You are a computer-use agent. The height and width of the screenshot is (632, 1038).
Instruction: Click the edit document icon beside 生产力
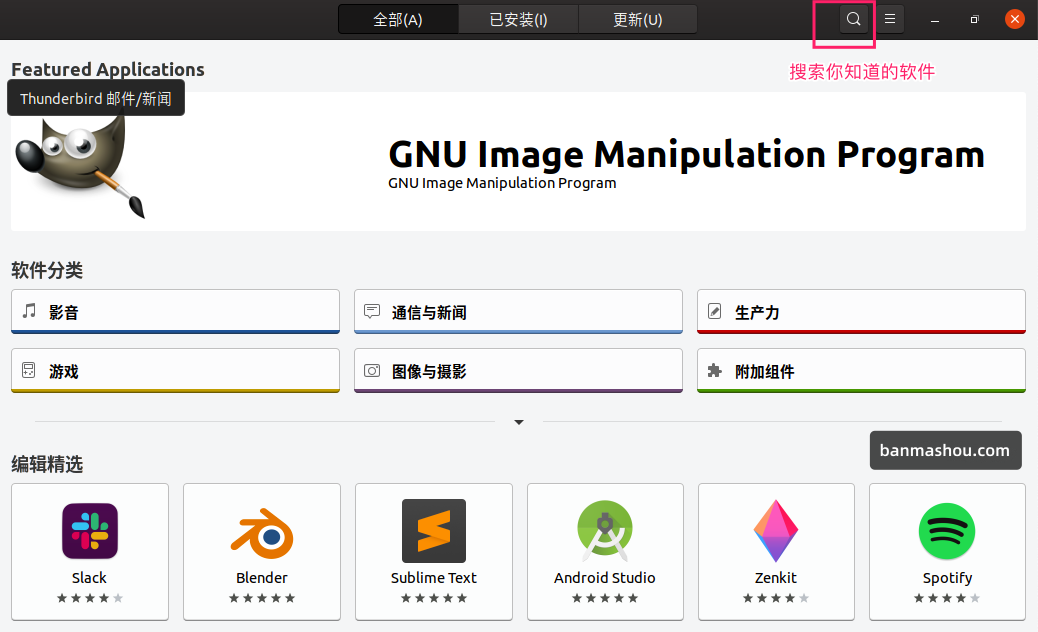[x=715, y=311]
